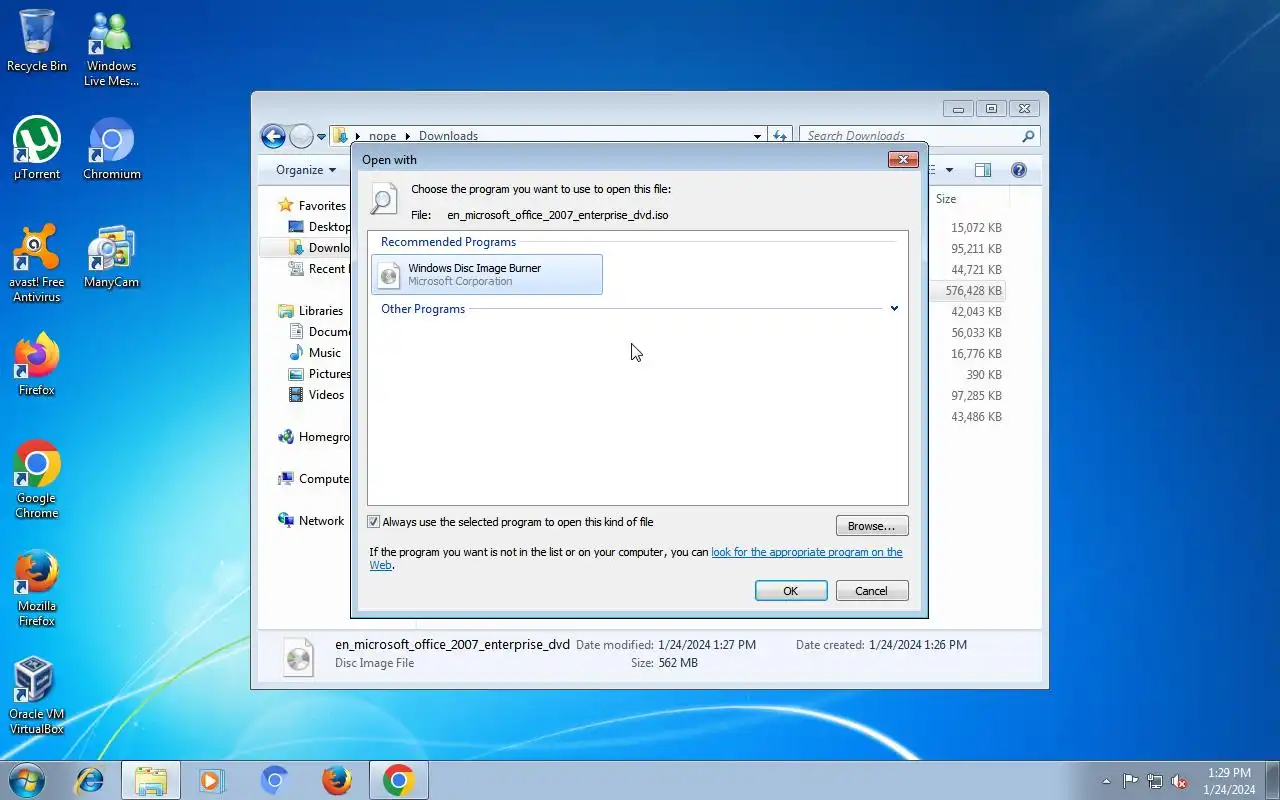Confirm with the OK button
The image size is (1280, 800).
click(791, 591)
